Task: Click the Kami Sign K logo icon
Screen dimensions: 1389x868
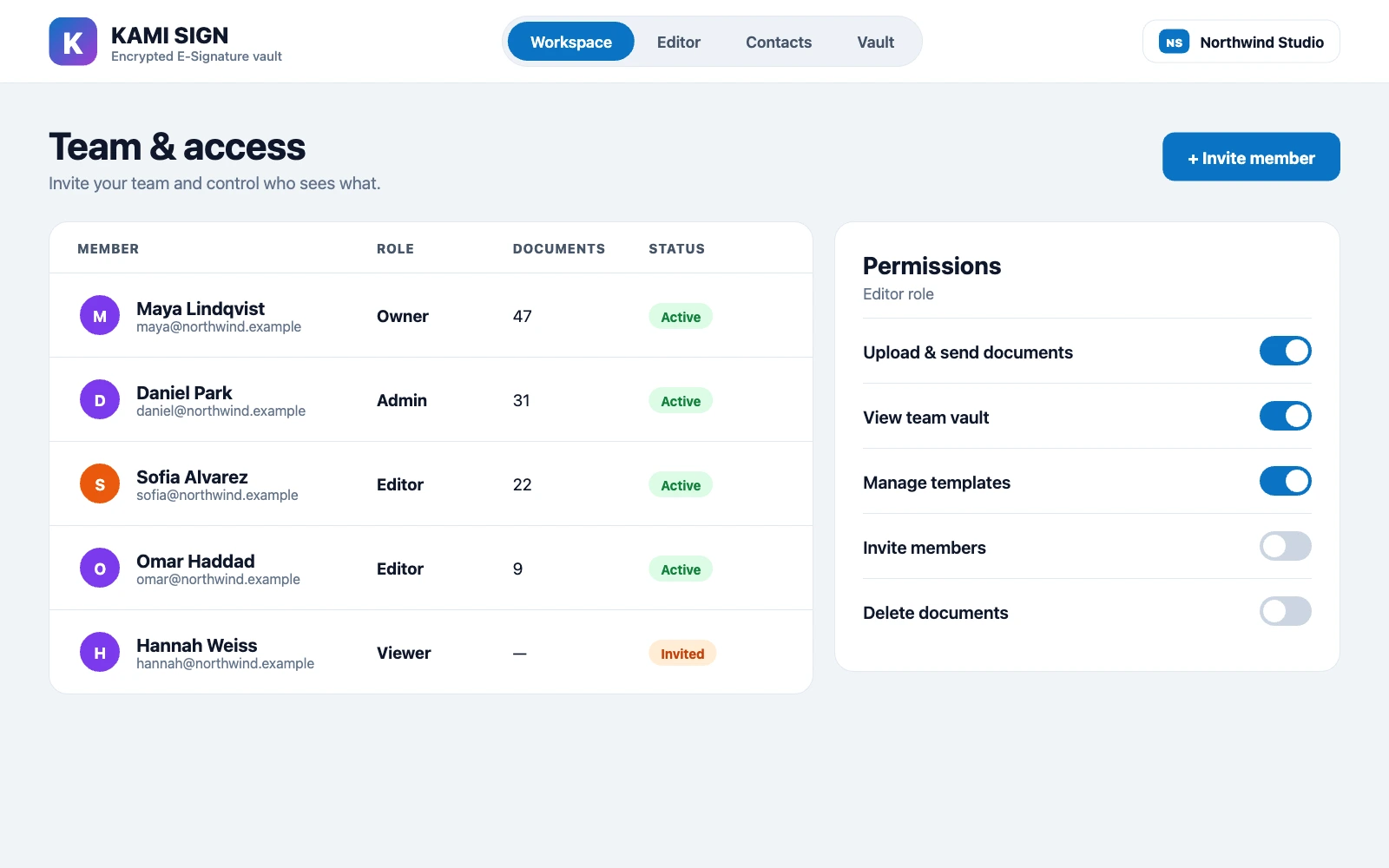Action: tap(73, 42)
